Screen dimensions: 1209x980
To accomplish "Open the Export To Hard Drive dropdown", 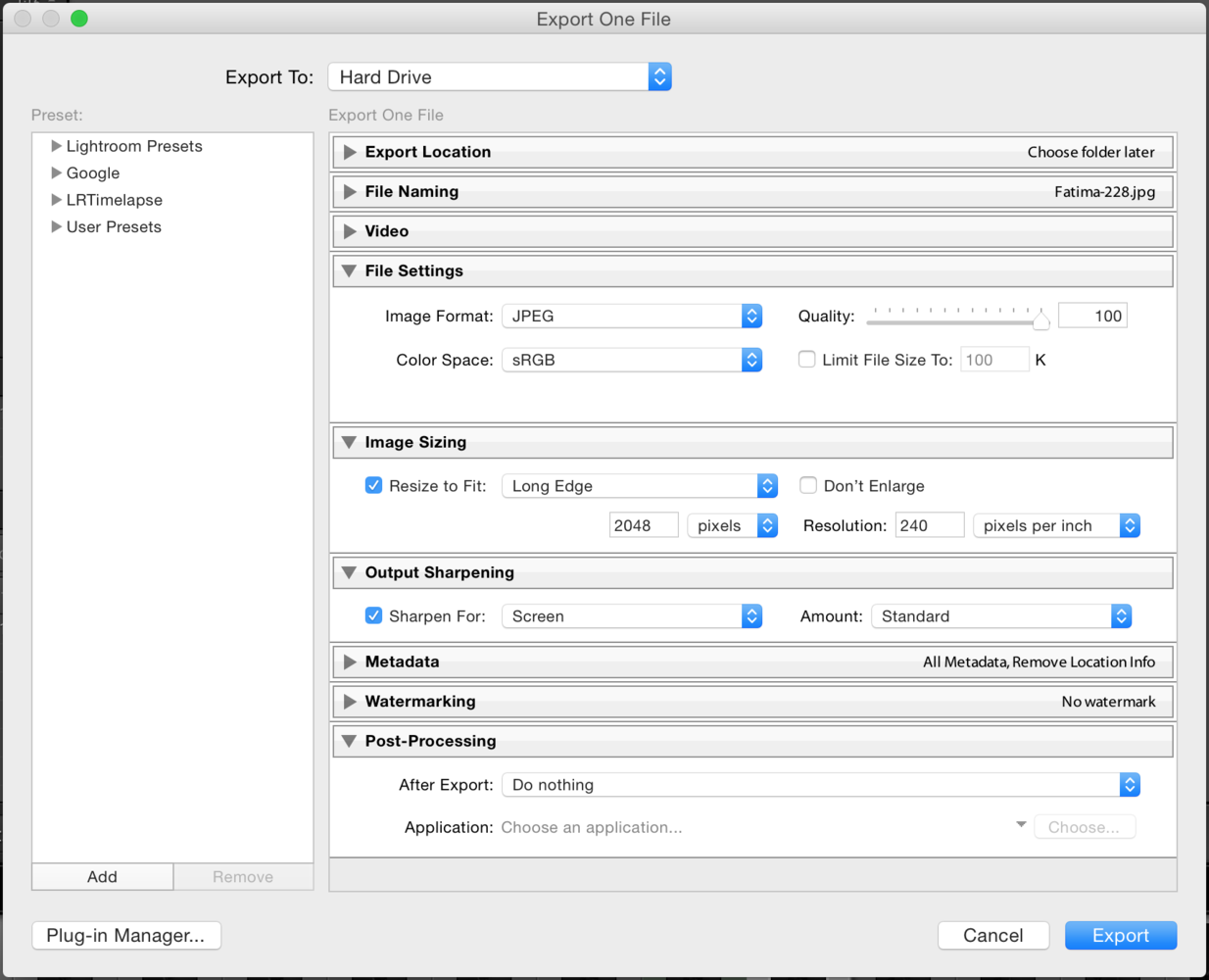I will tap(500, 77).
